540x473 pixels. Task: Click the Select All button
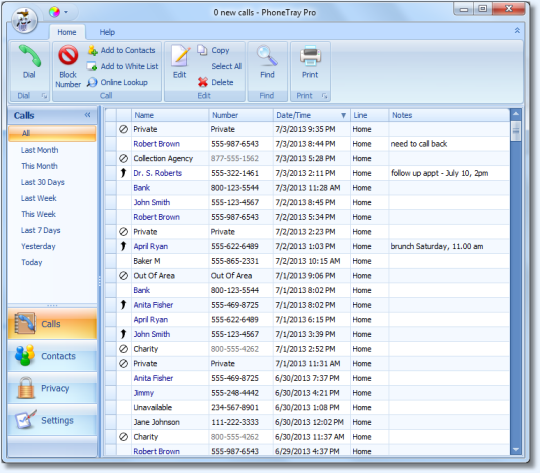click(x=227, y=66)
